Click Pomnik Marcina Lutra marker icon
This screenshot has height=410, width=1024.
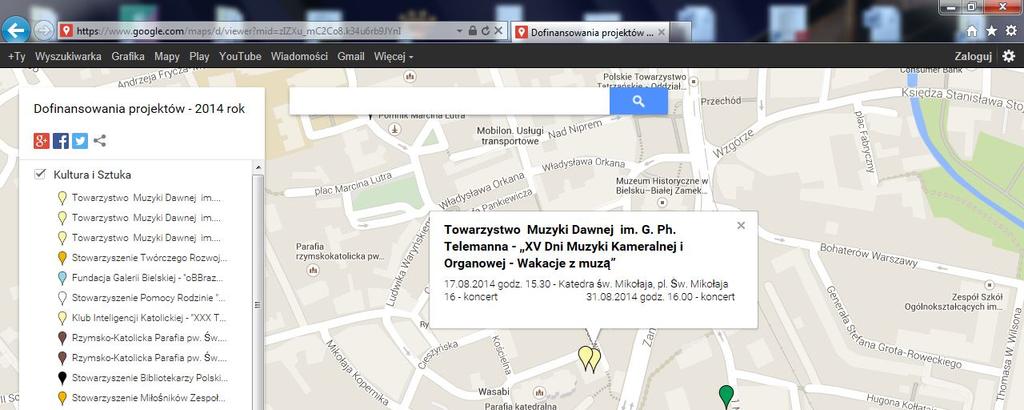coord(394,129)
